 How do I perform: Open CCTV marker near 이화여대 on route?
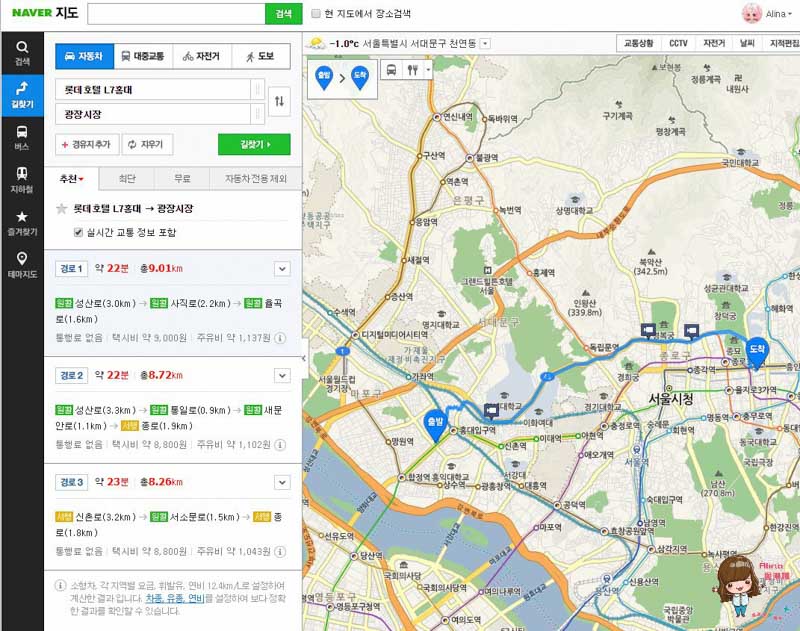pyautogui.click(x=491, y=411)
